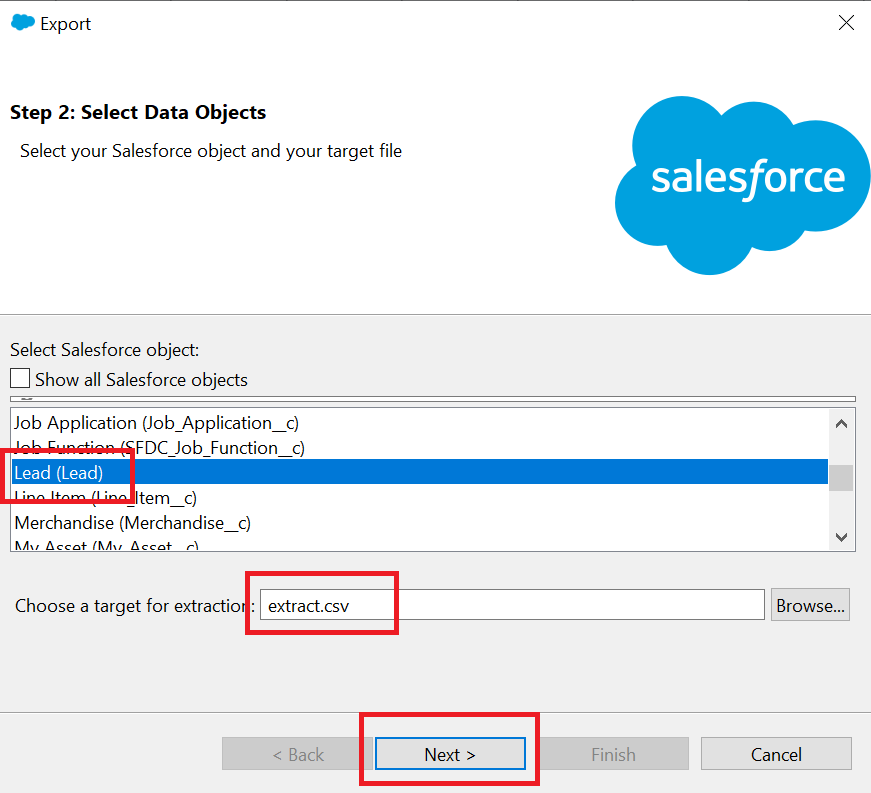Proceed with the Next > button
Viewport: 871px width, 793px height.
click(450, 754)
